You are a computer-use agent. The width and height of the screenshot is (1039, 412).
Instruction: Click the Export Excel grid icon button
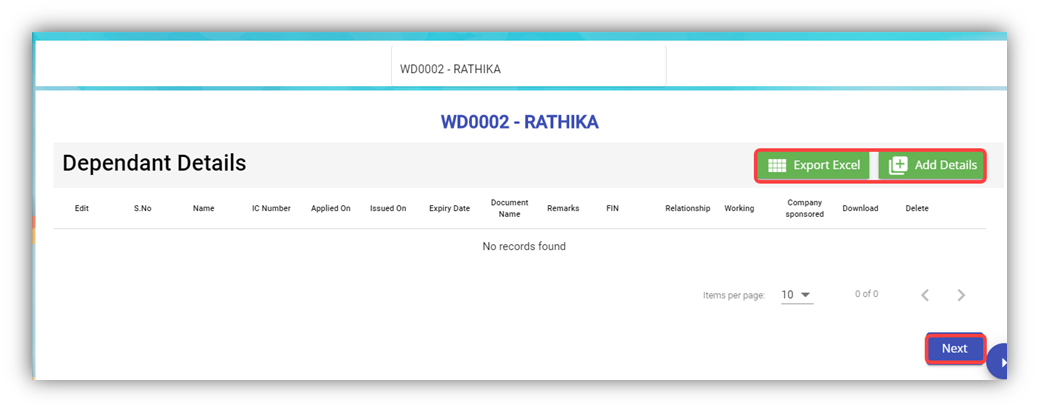pyautogui.click(x=813, y=165)
